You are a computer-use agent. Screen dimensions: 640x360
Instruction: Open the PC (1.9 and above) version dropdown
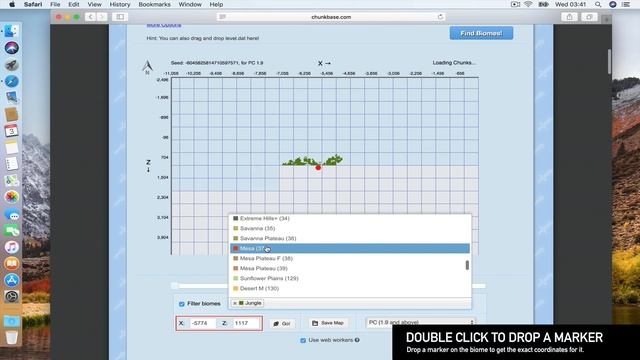[421, 322]
